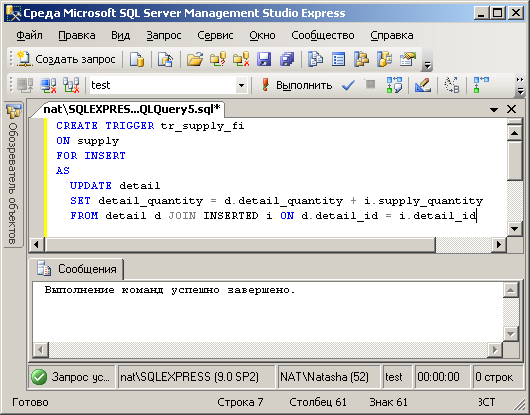Open the Сервис menu

(x=215, y=35)
